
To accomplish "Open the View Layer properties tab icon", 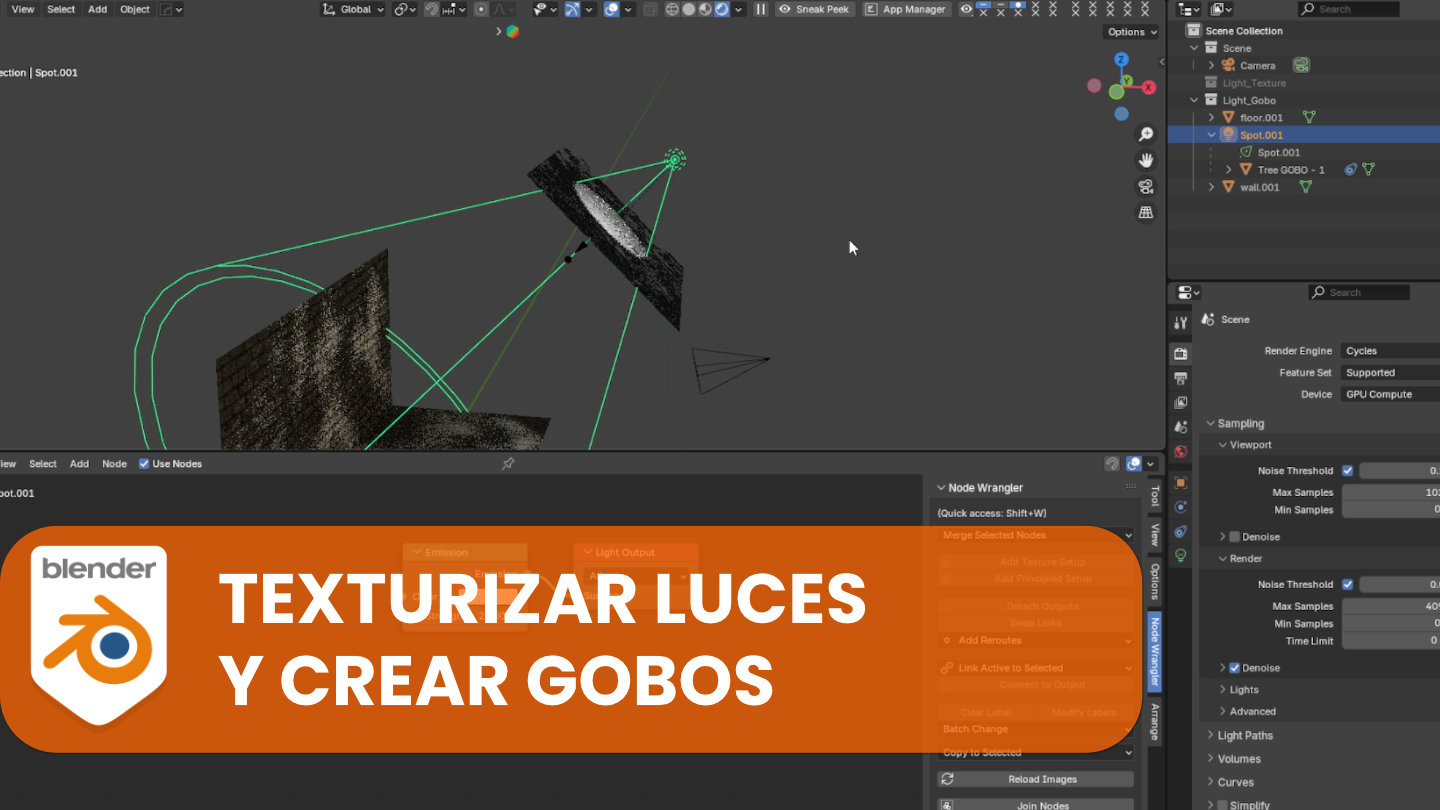I will click(x=1181, y=402).
